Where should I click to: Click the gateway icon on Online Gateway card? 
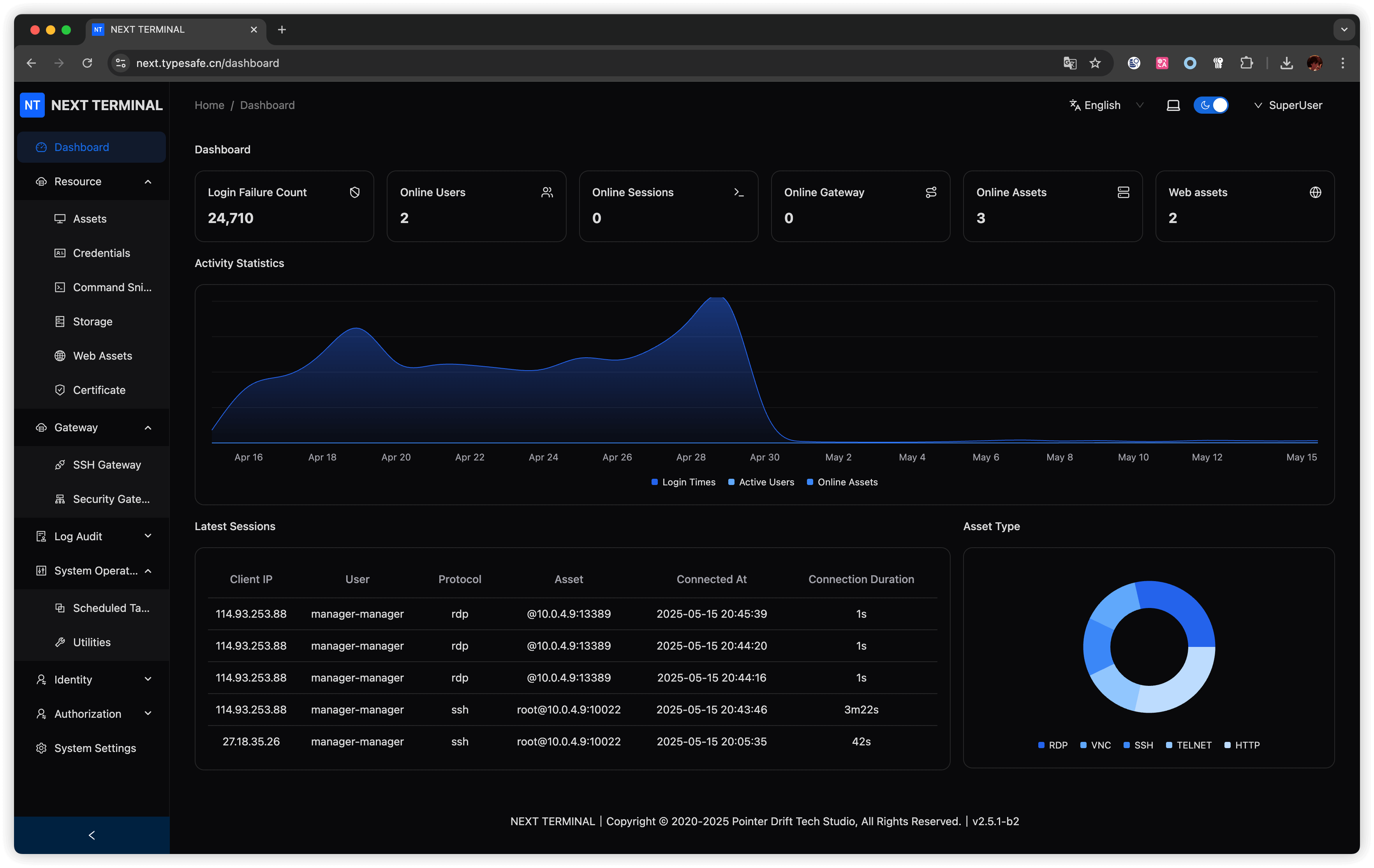coord(931,192)
